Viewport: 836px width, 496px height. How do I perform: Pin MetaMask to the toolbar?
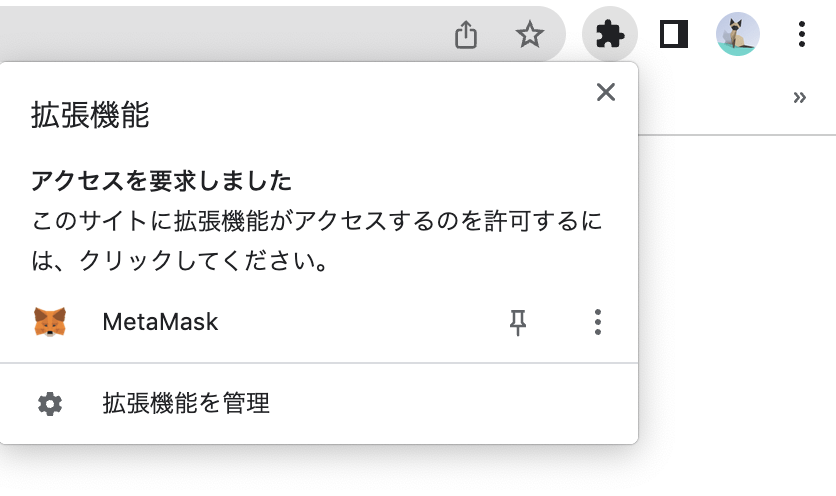coord(518,322)
